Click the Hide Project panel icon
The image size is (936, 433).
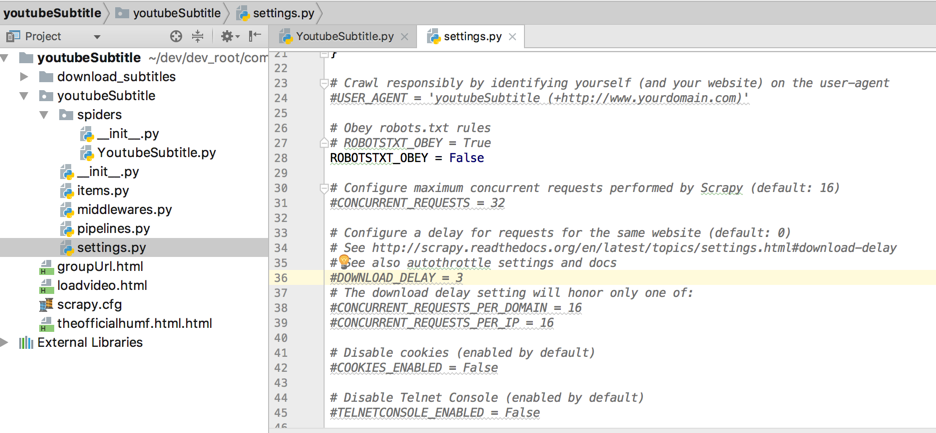pyautogui.click(x=255, y=36)
